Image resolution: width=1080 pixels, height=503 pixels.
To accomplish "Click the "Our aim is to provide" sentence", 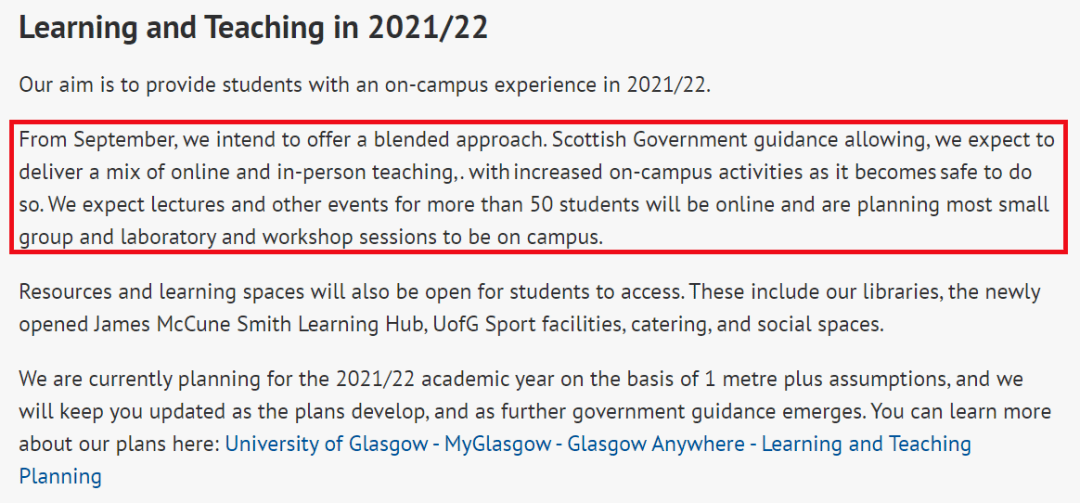I will [x=364, y=85].
